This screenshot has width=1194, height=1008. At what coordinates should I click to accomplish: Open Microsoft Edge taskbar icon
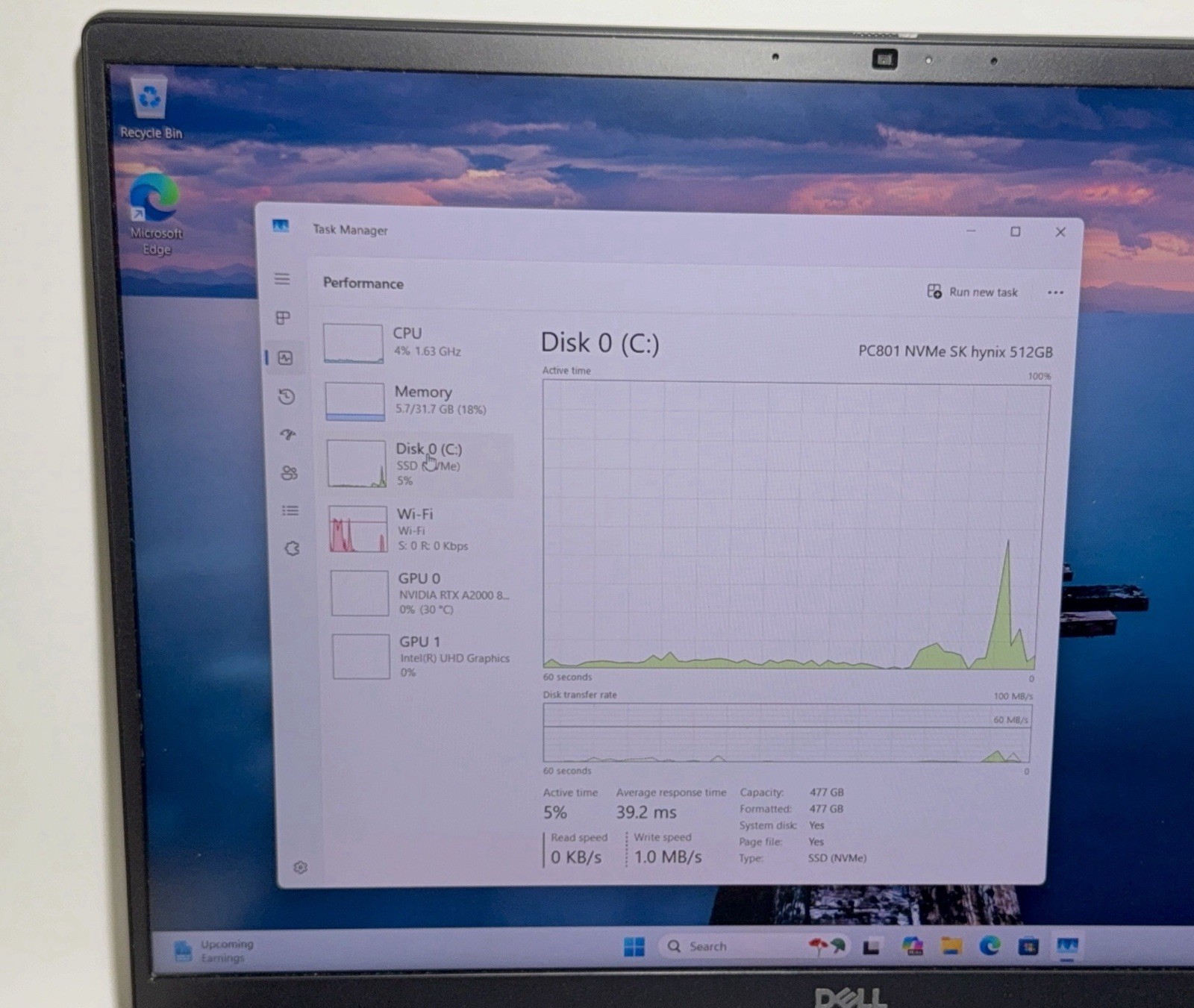[x=990, y=946]
